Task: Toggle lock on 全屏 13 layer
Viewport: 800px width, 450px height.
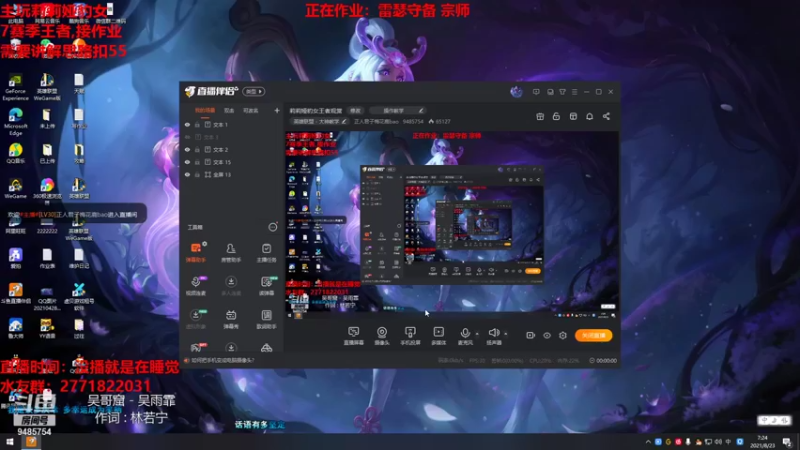Action: click(197, 174)
